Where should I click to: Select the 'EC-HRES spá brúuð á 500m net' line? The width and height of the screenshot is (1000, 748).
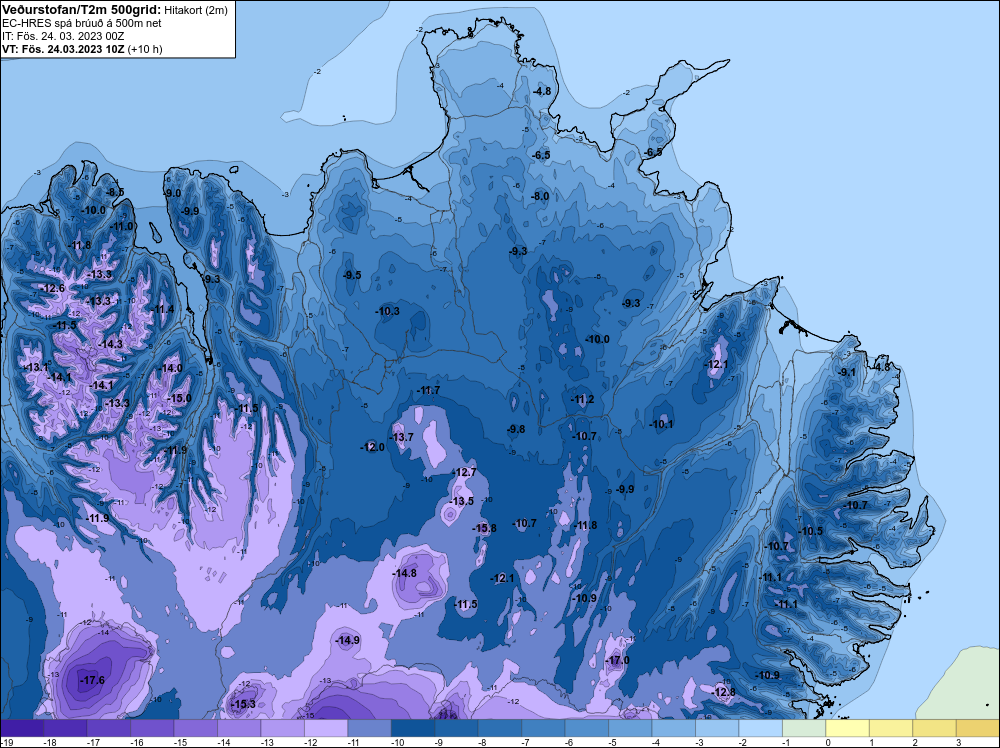(x=82, y=23)
